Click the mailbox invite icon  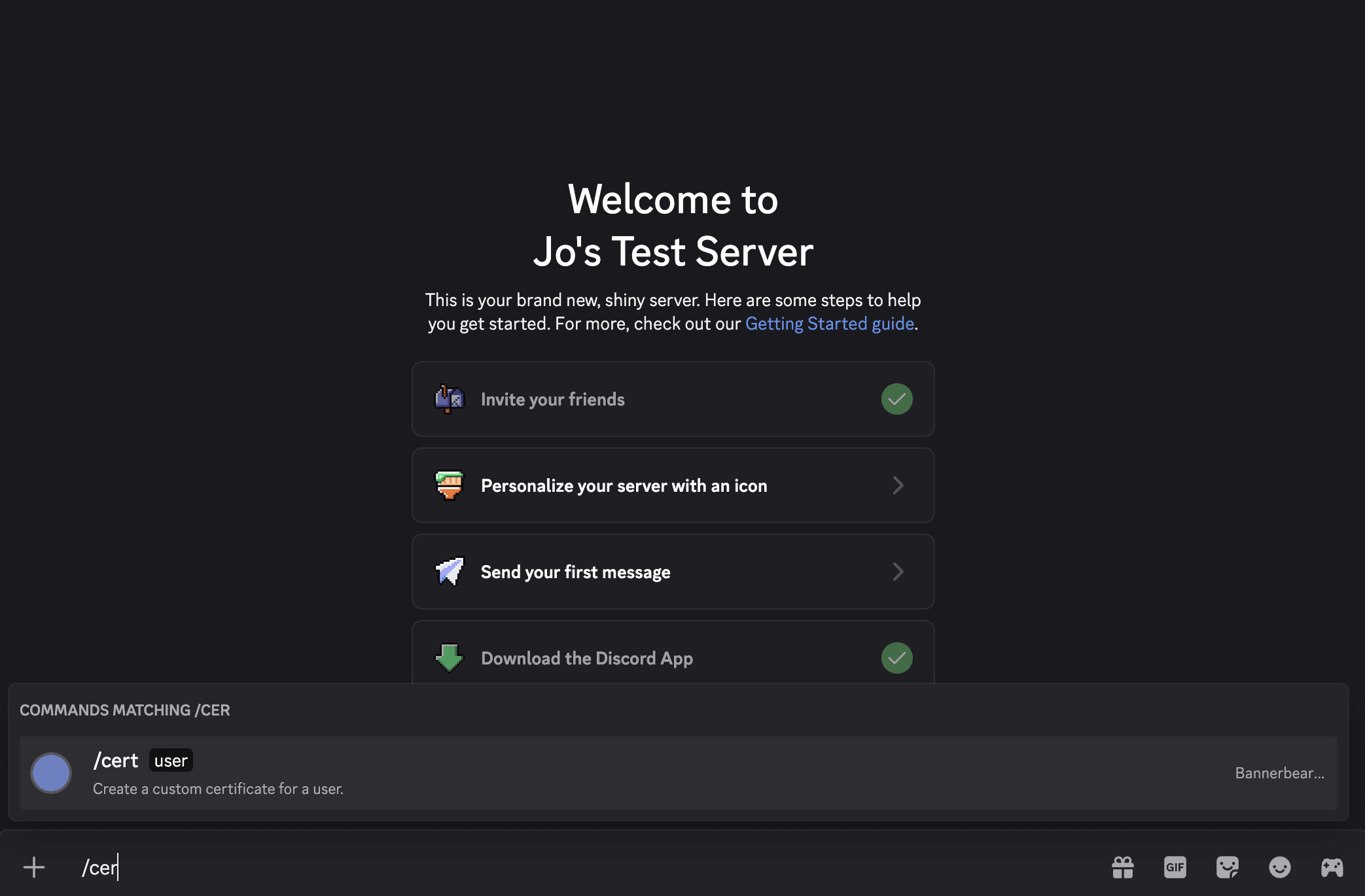(450, 399)
